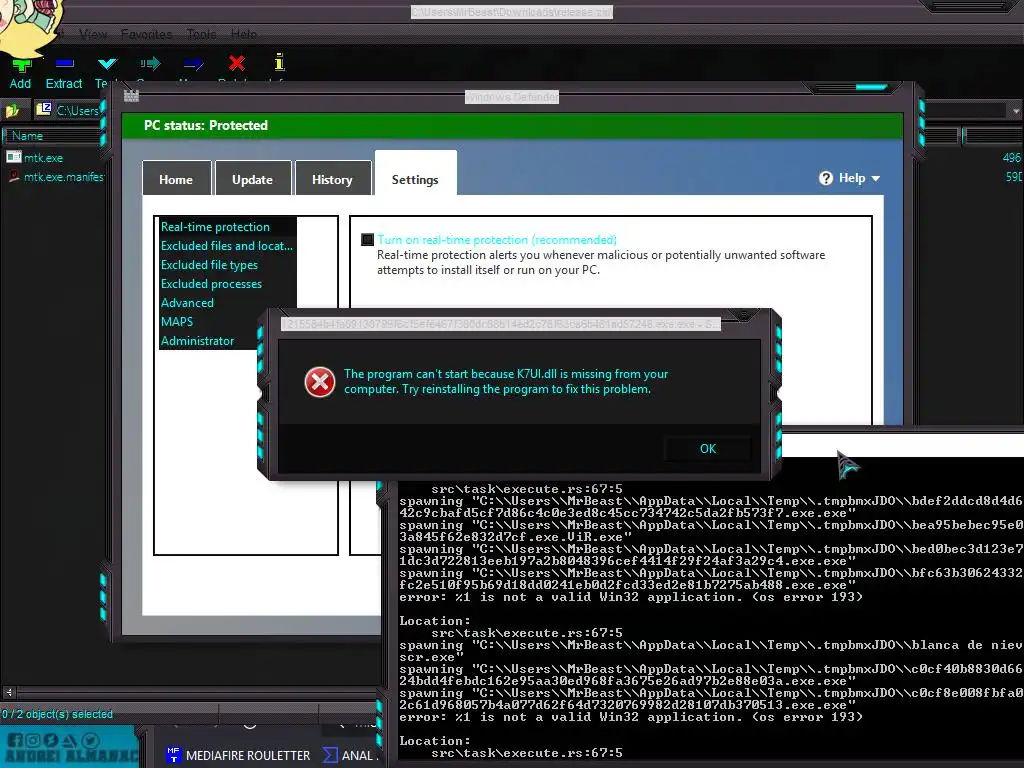Click the mtk.exe file icon

click(14, 157)
